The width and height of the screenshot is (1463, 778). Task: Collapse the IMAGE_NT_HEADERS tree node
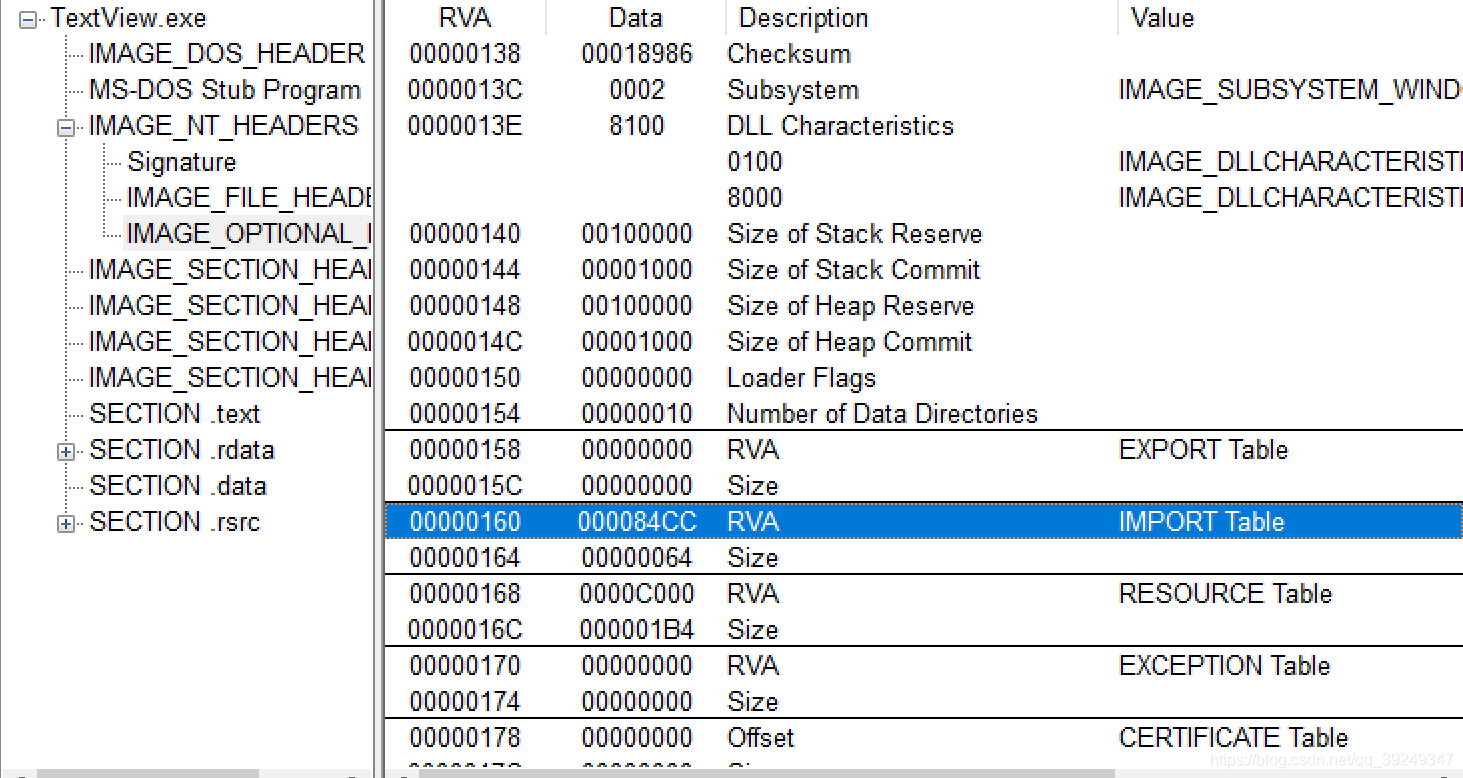click(x=66, y=127)
